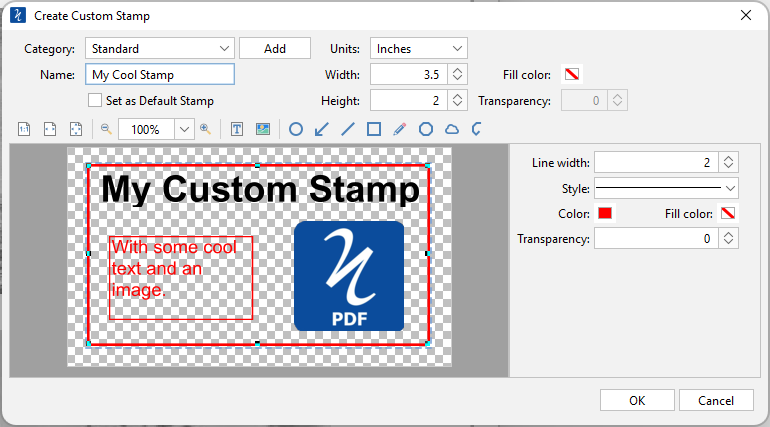Select the My Custom Stamp heading text
Screen dimensions: 770x427
[x=260, y=190]
